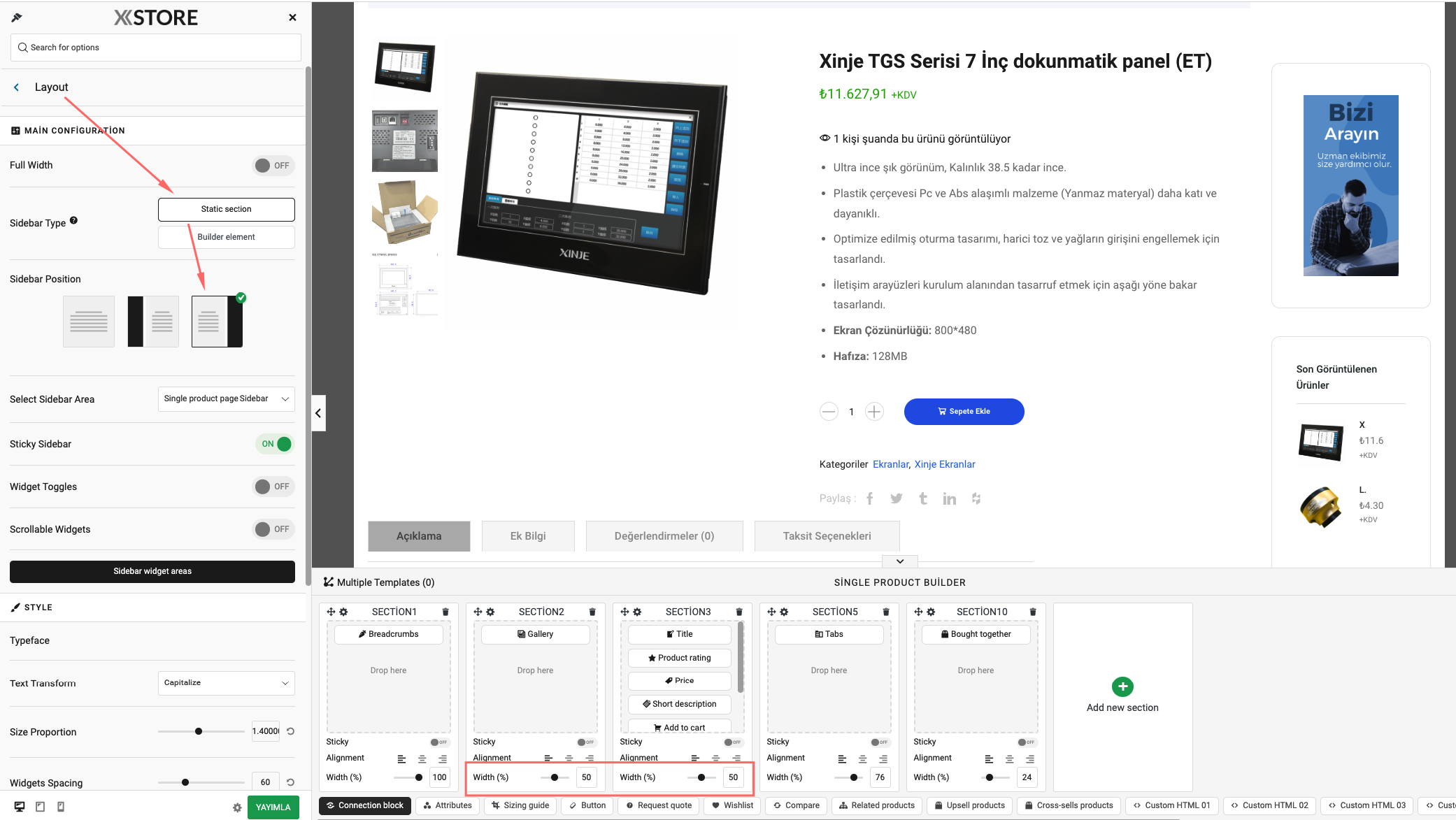Image resolution: width=1456 pixels, height=820 pixels.
Task: Switch to the Değerlendirmeler tab
Action: [x=665, y=536]
